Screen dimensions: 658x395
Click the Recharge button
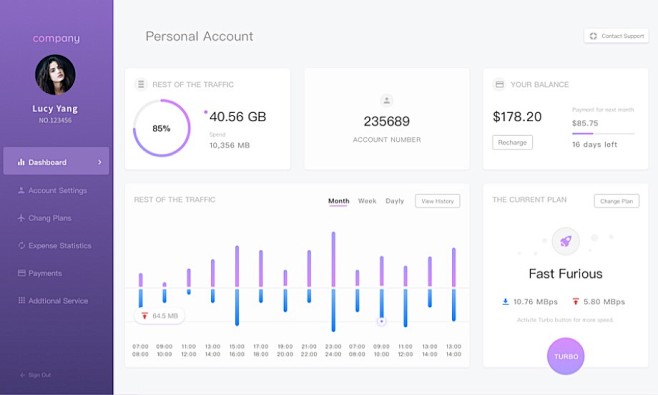(x=512, y=142)
